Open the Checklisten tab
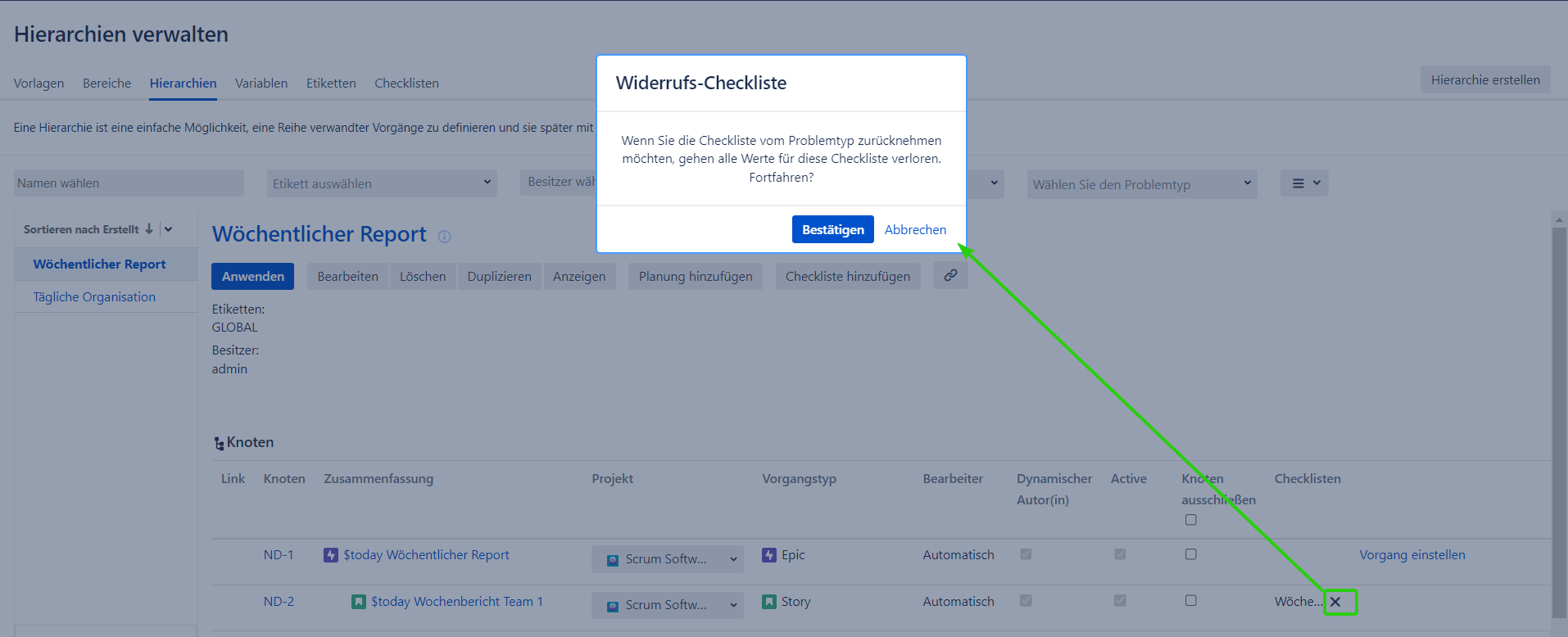The image size is (1568, 637). pyautogui.click(x=406, y=84)
